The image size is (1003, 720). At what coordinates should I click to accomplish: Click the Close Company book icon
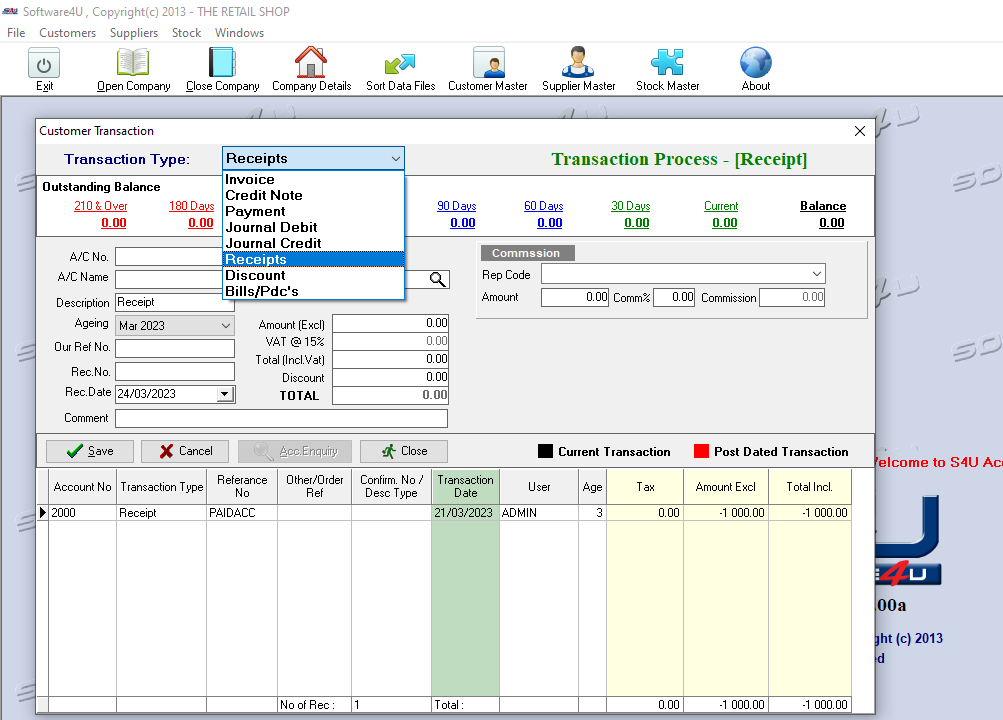click(222, 64)
